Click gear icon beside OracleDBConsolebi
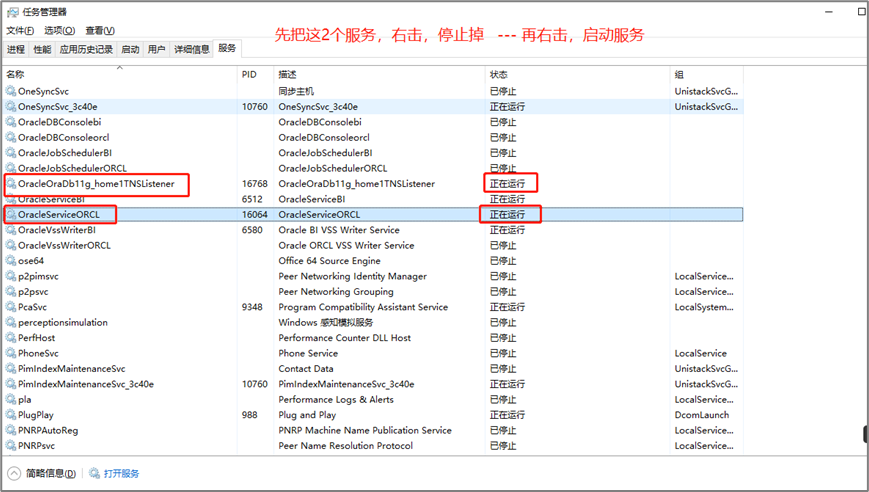The height and width of the screenshot is (492, 869). pyautogui.click(x=11, y=122)
